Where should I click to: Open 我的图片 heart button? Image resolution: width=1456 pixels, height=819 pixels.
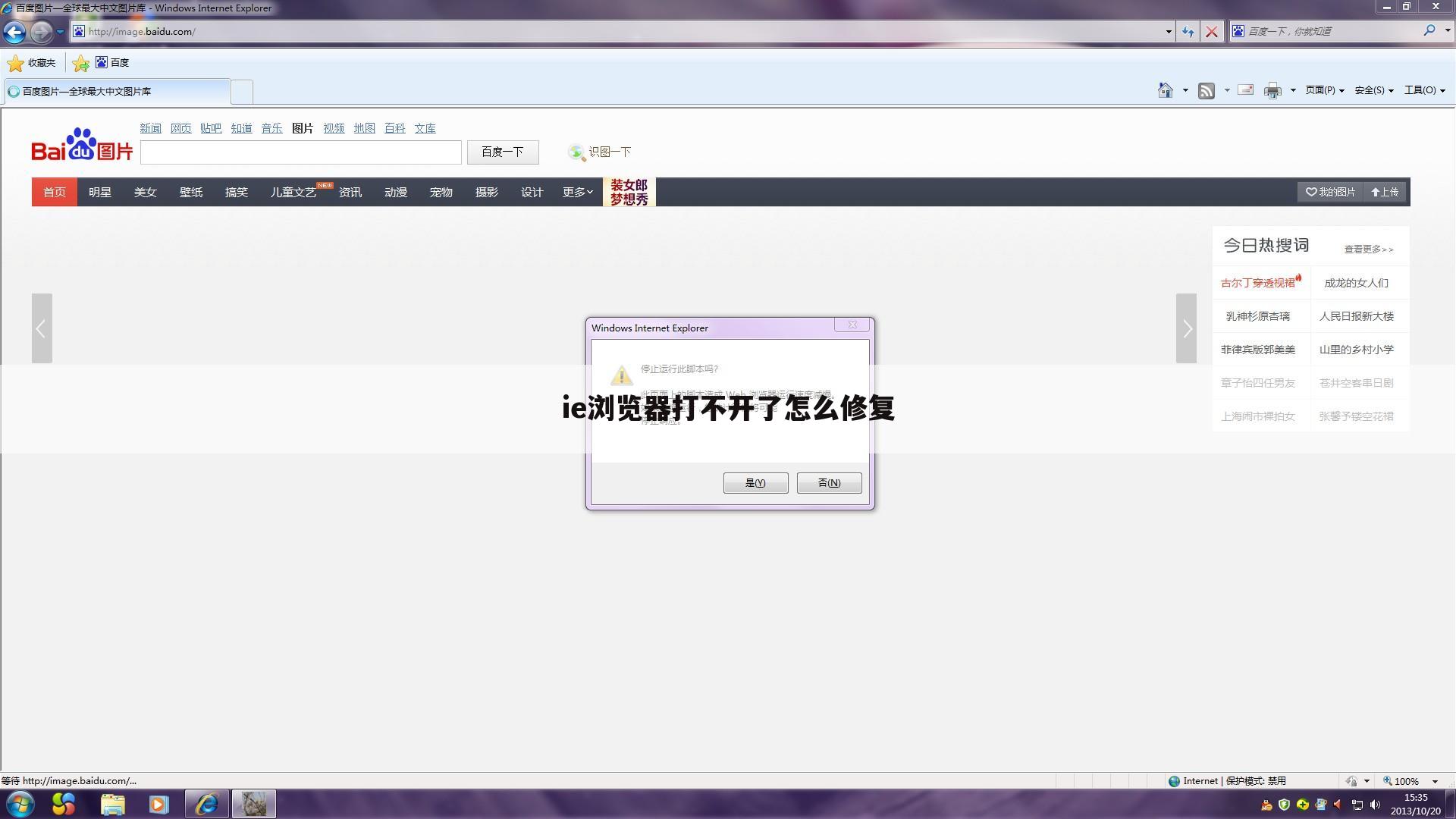click(x=1330, y=192)
